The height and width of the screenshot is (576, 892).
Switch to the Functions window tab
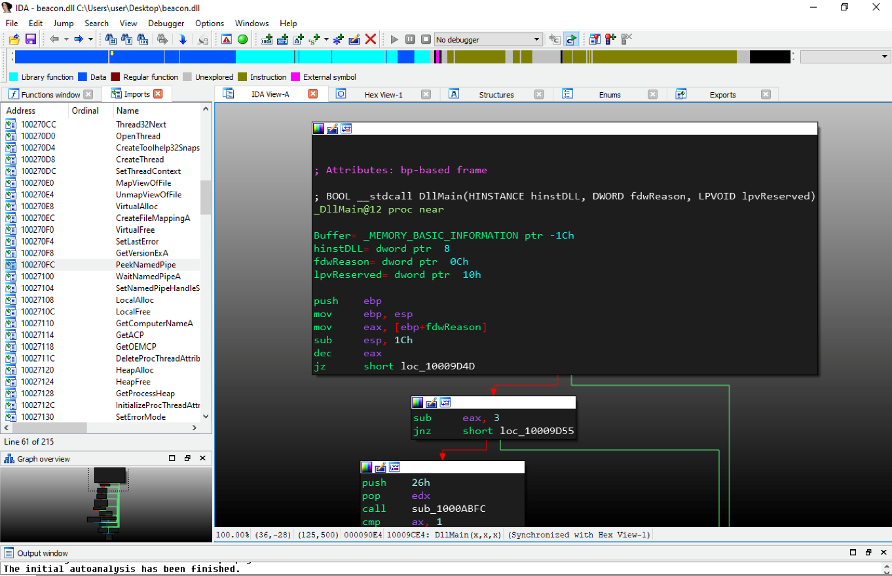point(50,94)
